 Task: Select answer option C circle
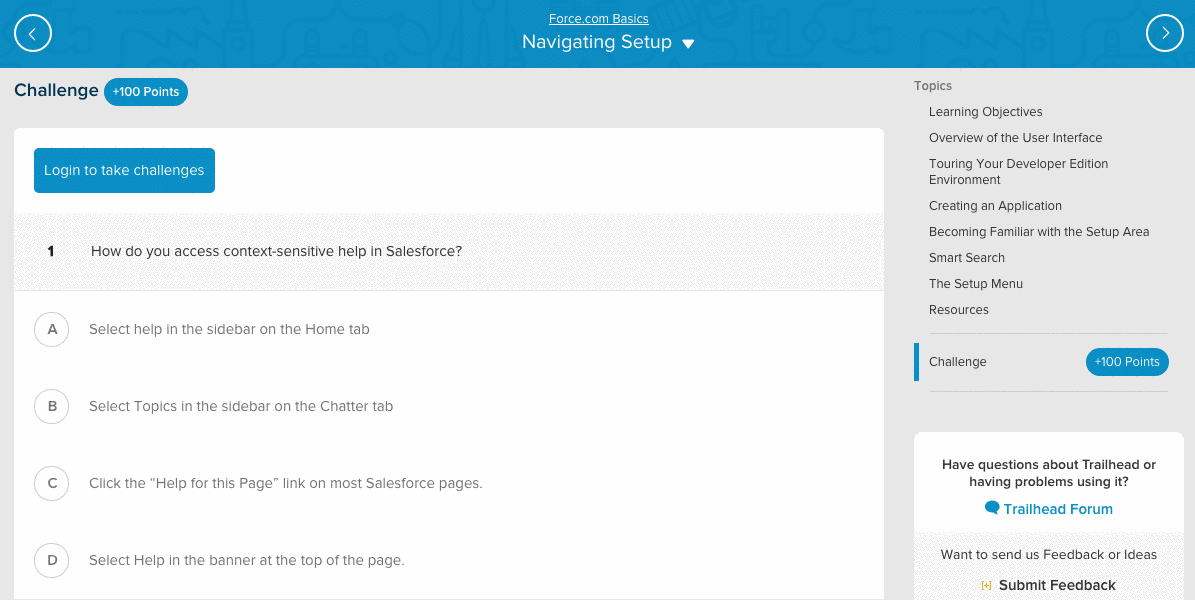[x=52, y=483]
